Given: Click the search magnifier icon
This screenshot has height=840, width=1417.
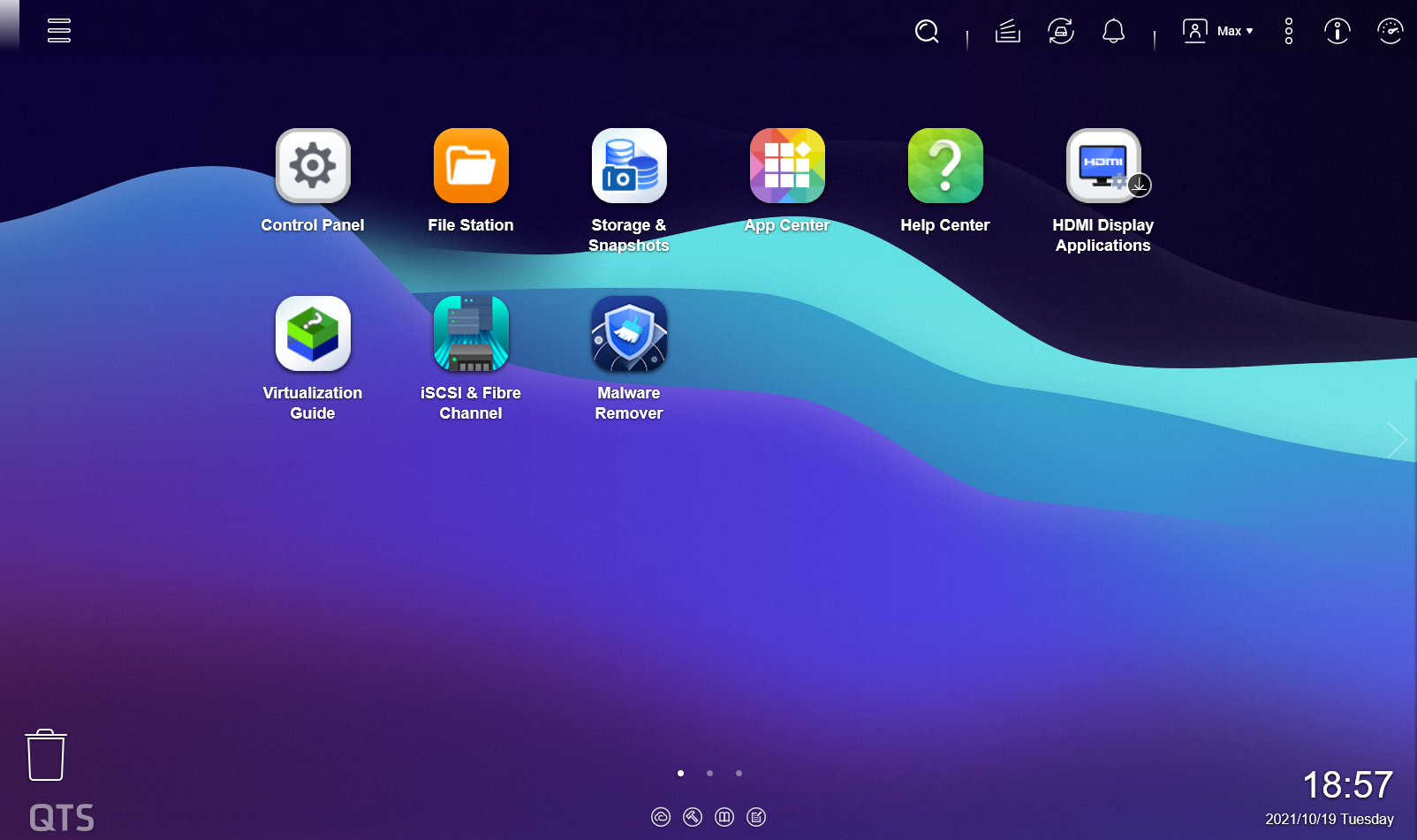Looking at the screenshot, I should tap(927, 32).
